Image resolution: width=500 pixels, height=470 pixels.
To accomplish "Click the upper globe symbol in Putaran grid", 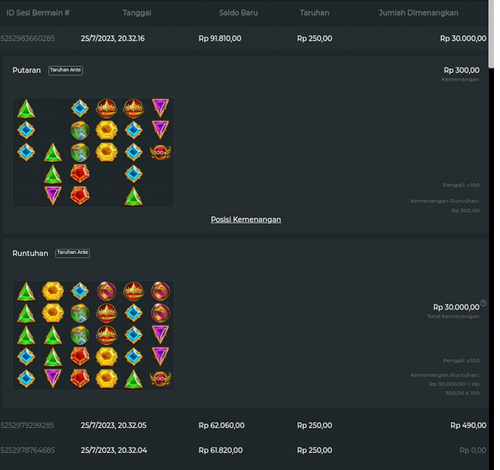I will (80, 130).
